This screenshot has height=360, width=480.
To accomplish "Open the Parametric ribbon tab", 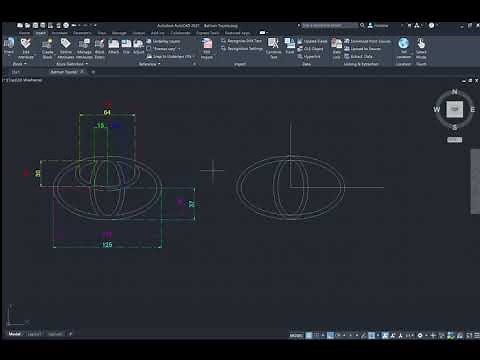I will click(x=82, y=33).
